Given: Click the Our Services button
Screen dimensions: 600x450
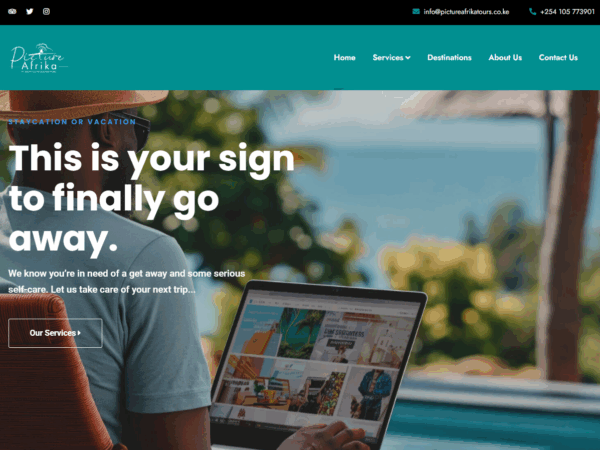Looking at the screenshot, I should pos(55,333).
